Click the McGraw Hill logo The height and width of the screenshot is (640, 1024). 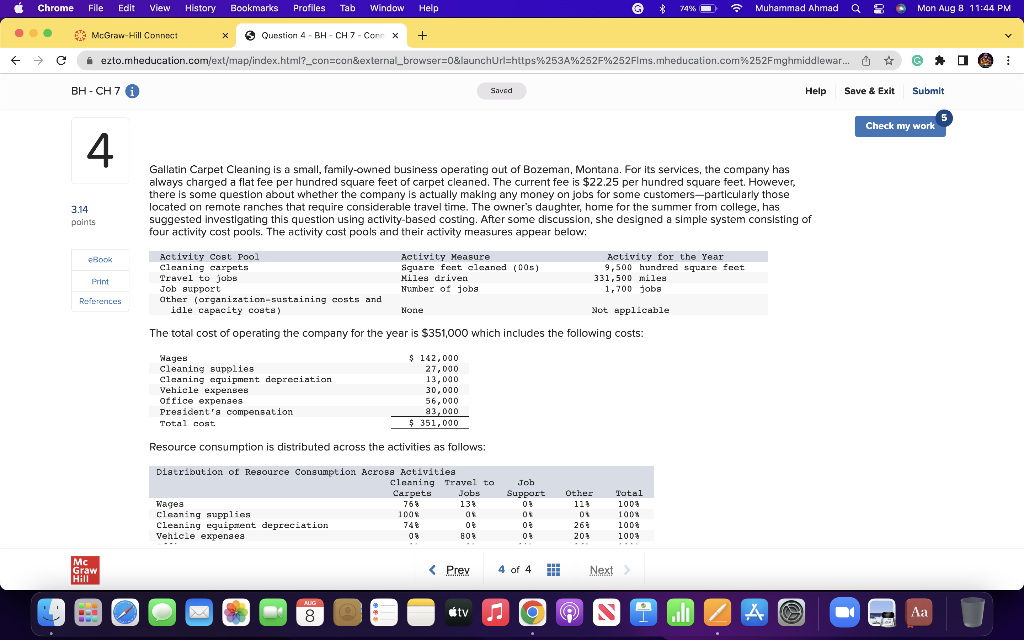(x=83, y=570)
